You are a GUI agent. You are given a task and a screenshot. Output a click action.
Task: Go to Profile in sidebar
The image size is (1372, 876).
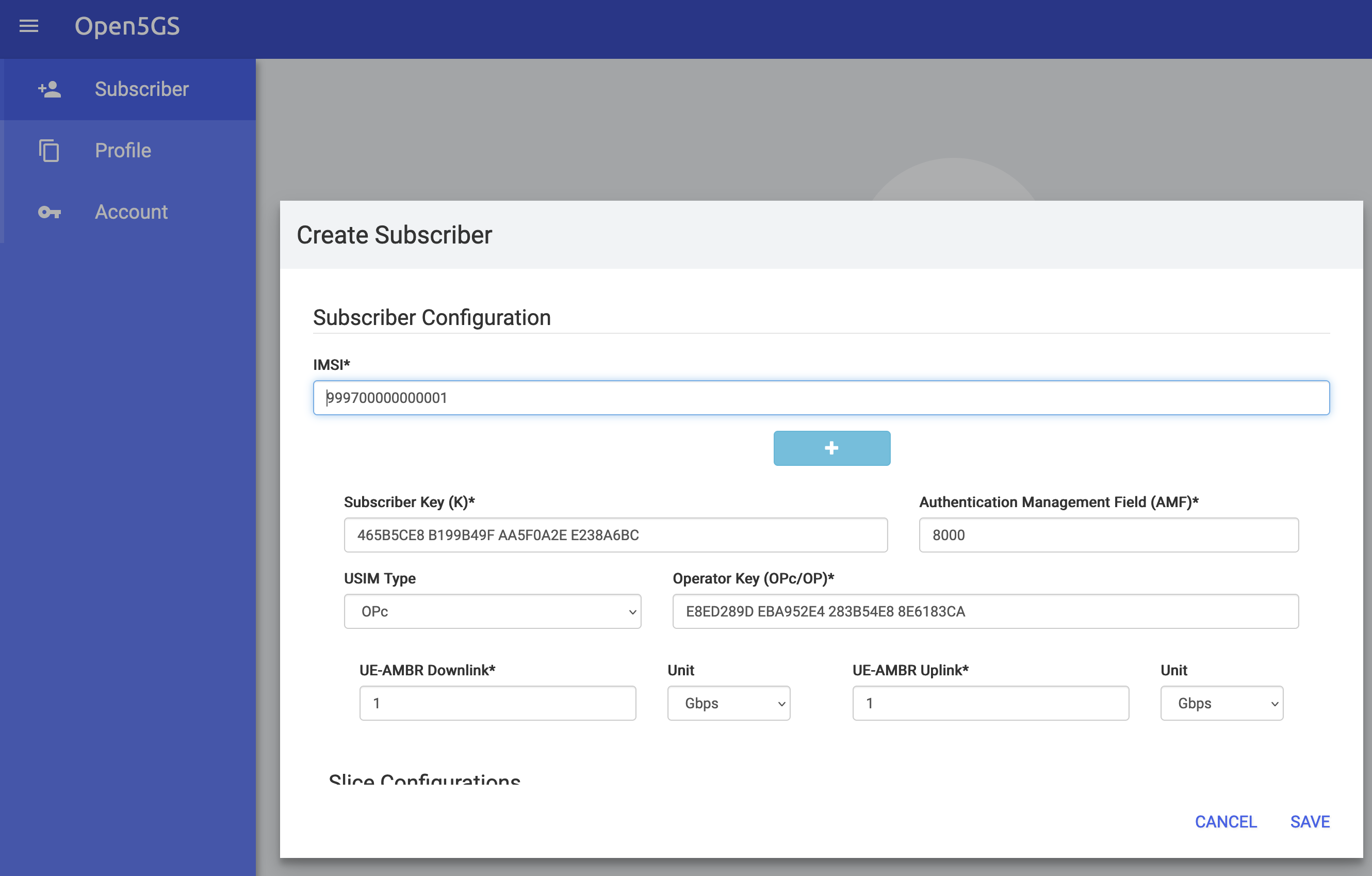coord(123,151)
